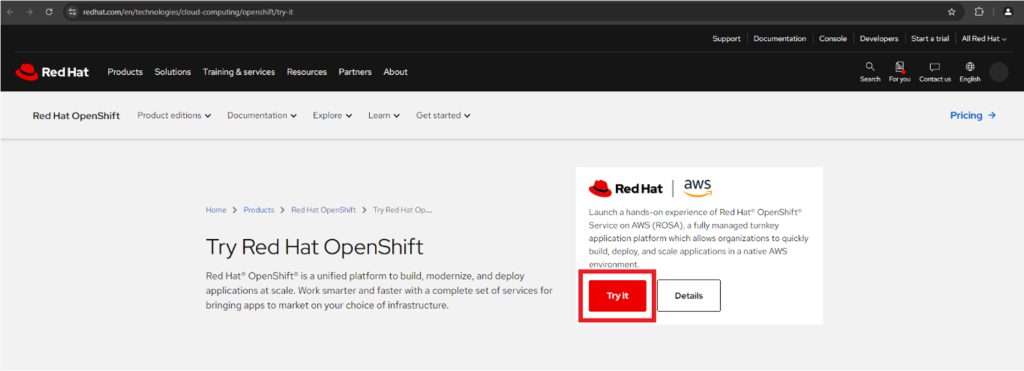
Task: Expand the Explore dropdown
Action: (x=332, y=116)
